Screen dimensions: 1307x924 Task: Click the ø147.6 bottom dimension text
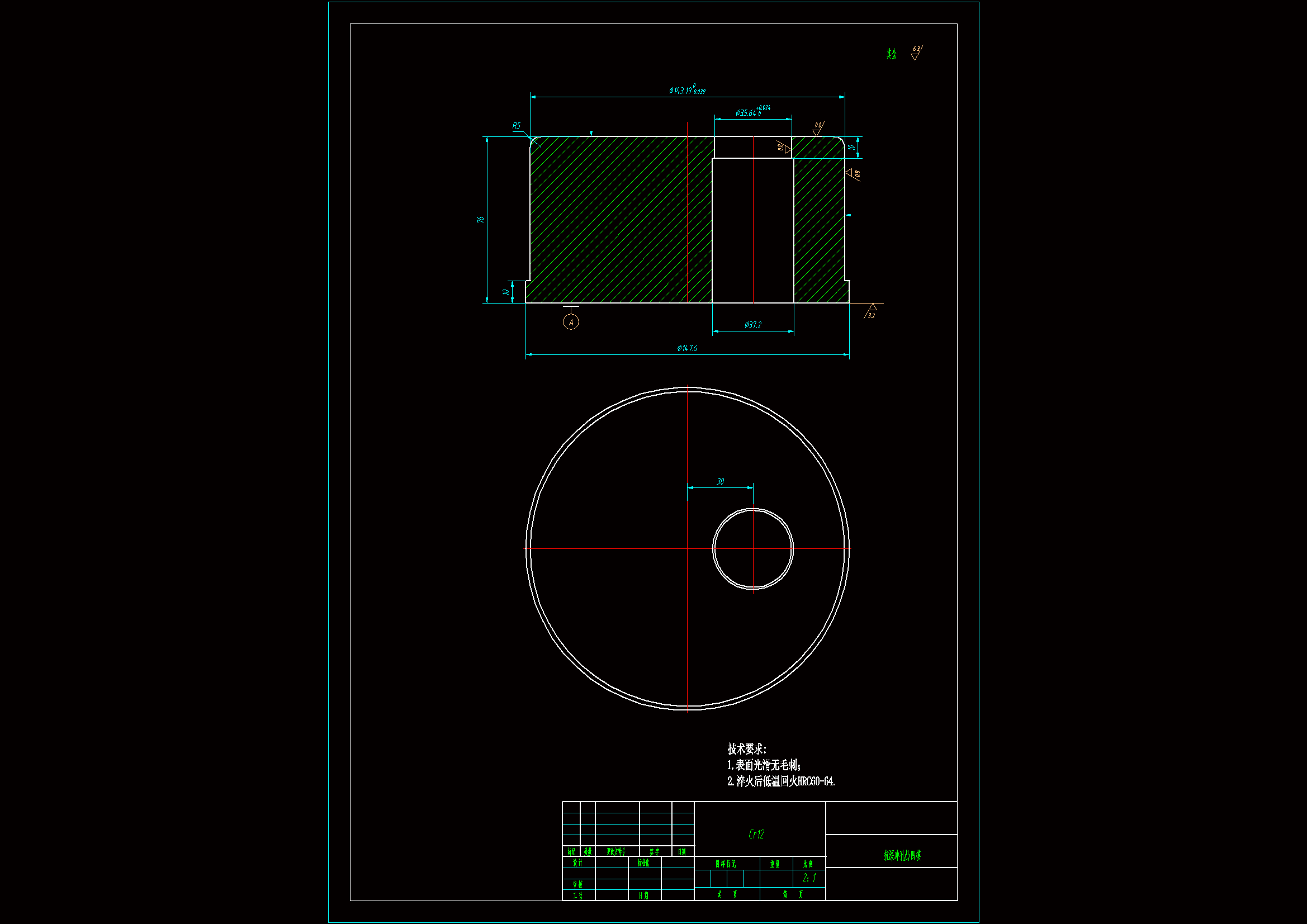pos(686,348)
